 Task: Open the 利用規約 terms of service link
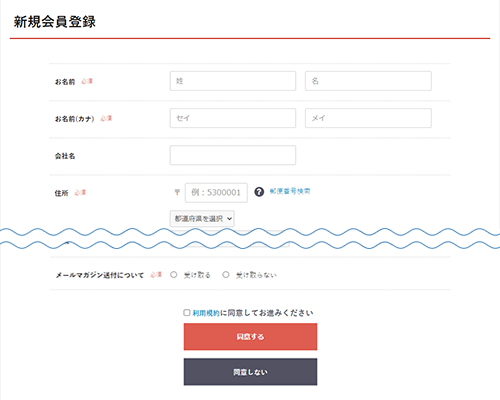click(206, 313)
